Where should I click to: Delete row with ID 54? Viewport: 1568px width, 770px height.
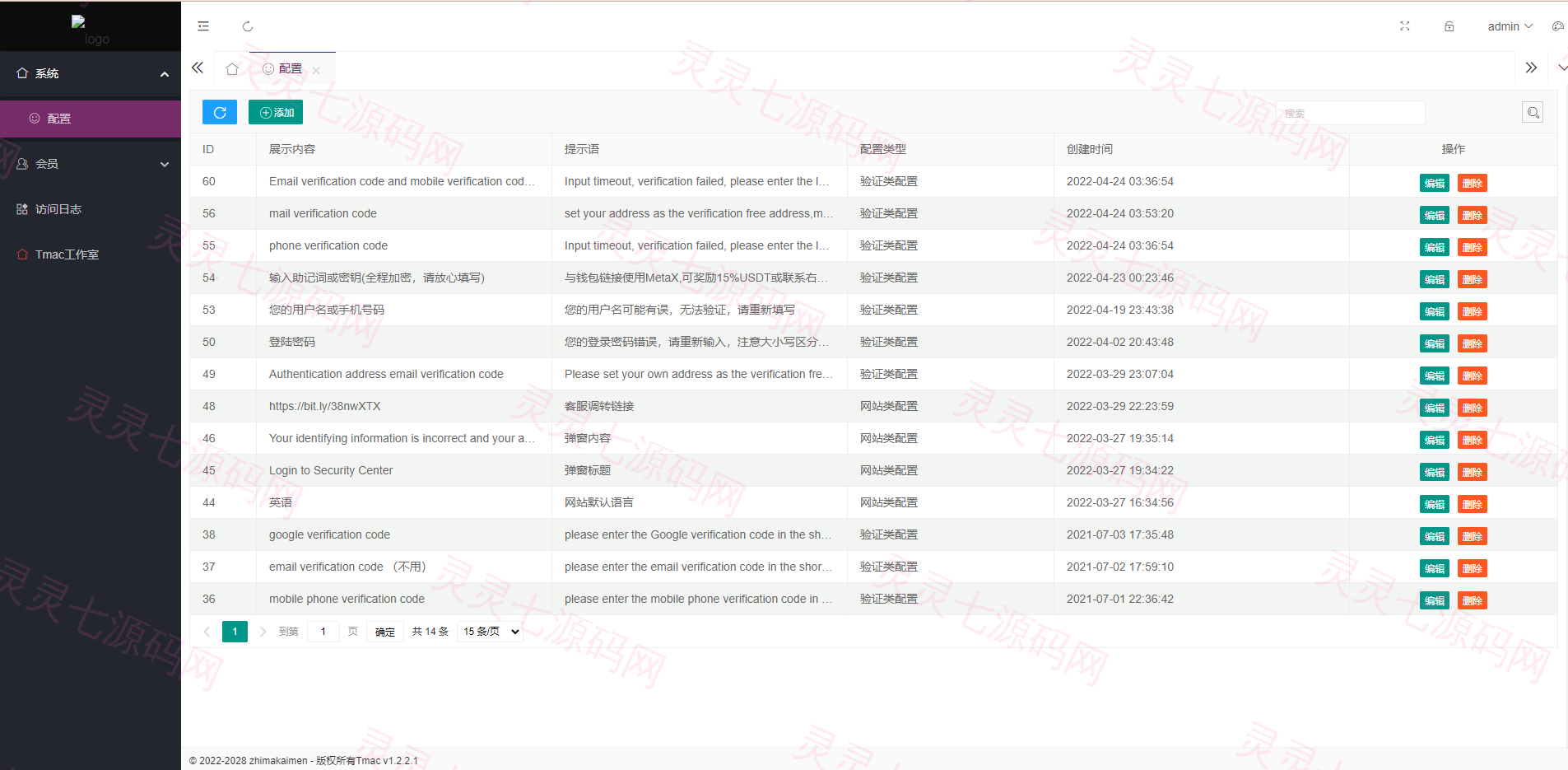point(1473,279)
